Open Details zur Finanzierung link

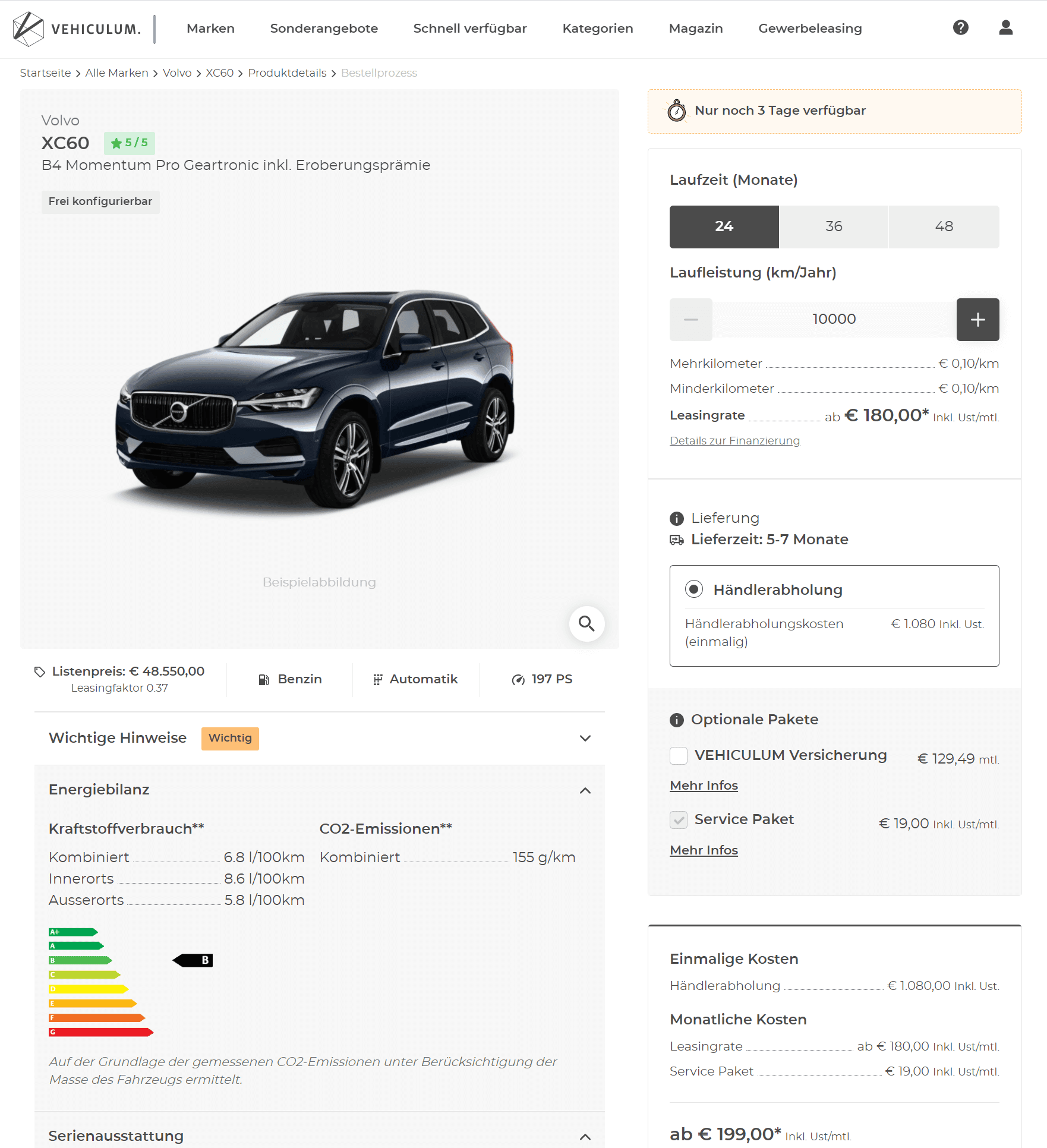click(734, 441)
